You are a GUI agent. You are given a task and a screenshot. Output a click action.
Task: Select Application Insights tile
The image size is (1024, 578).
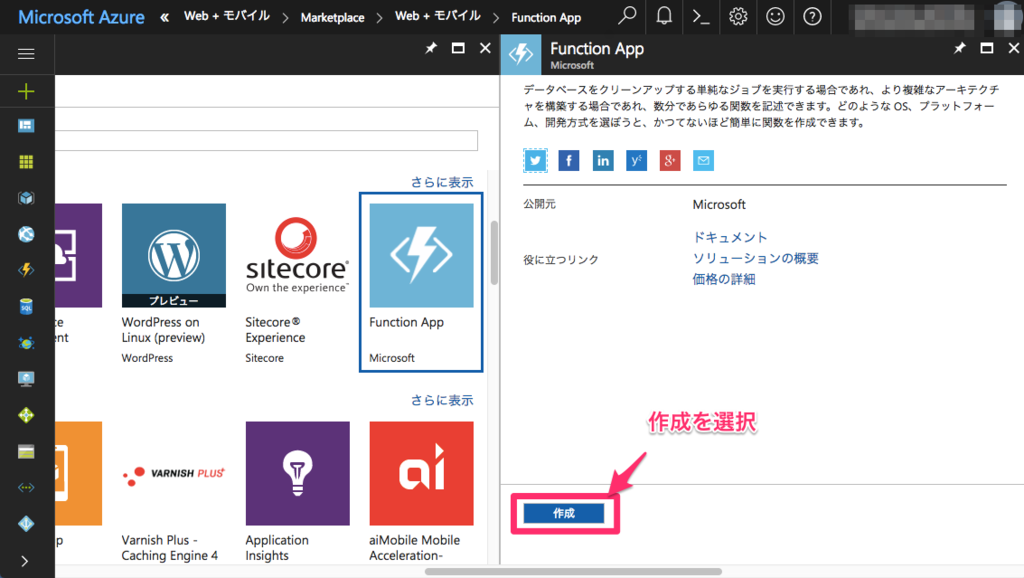pos(297,492)
